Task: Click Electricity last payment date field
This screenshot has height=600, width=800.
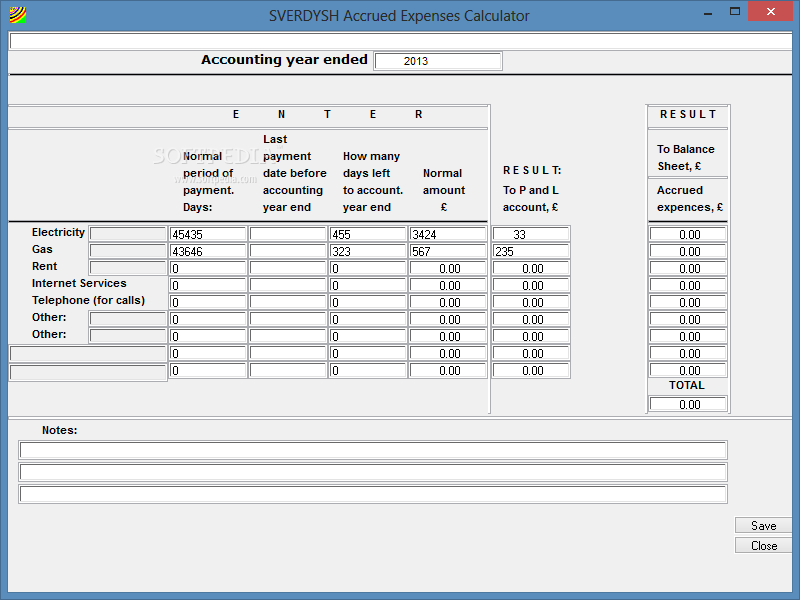Action: (x=288, y=234)
